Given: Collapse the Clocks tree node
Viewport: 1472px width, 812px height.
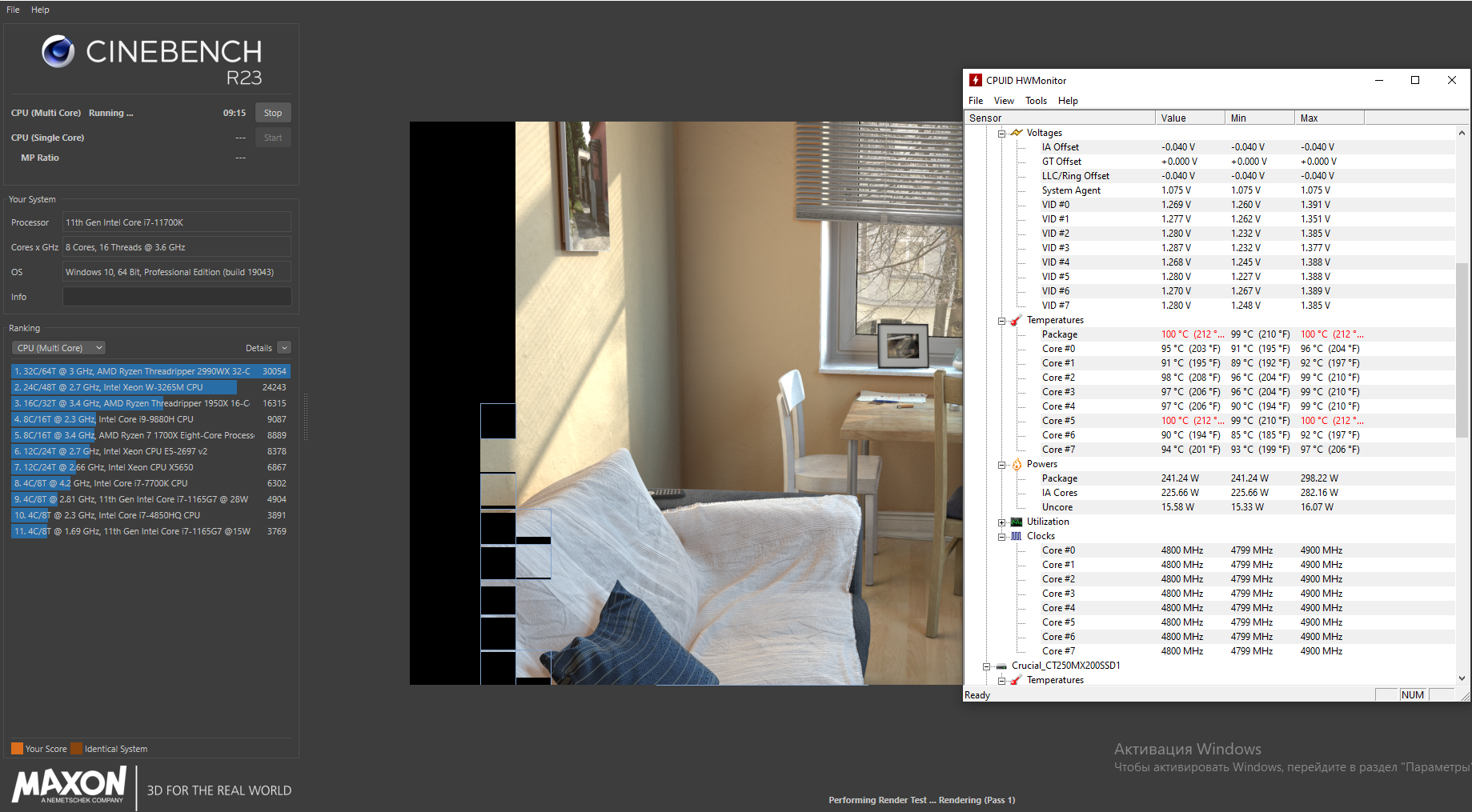Looking at the screenshot, I should click(x=1001, y=536).
